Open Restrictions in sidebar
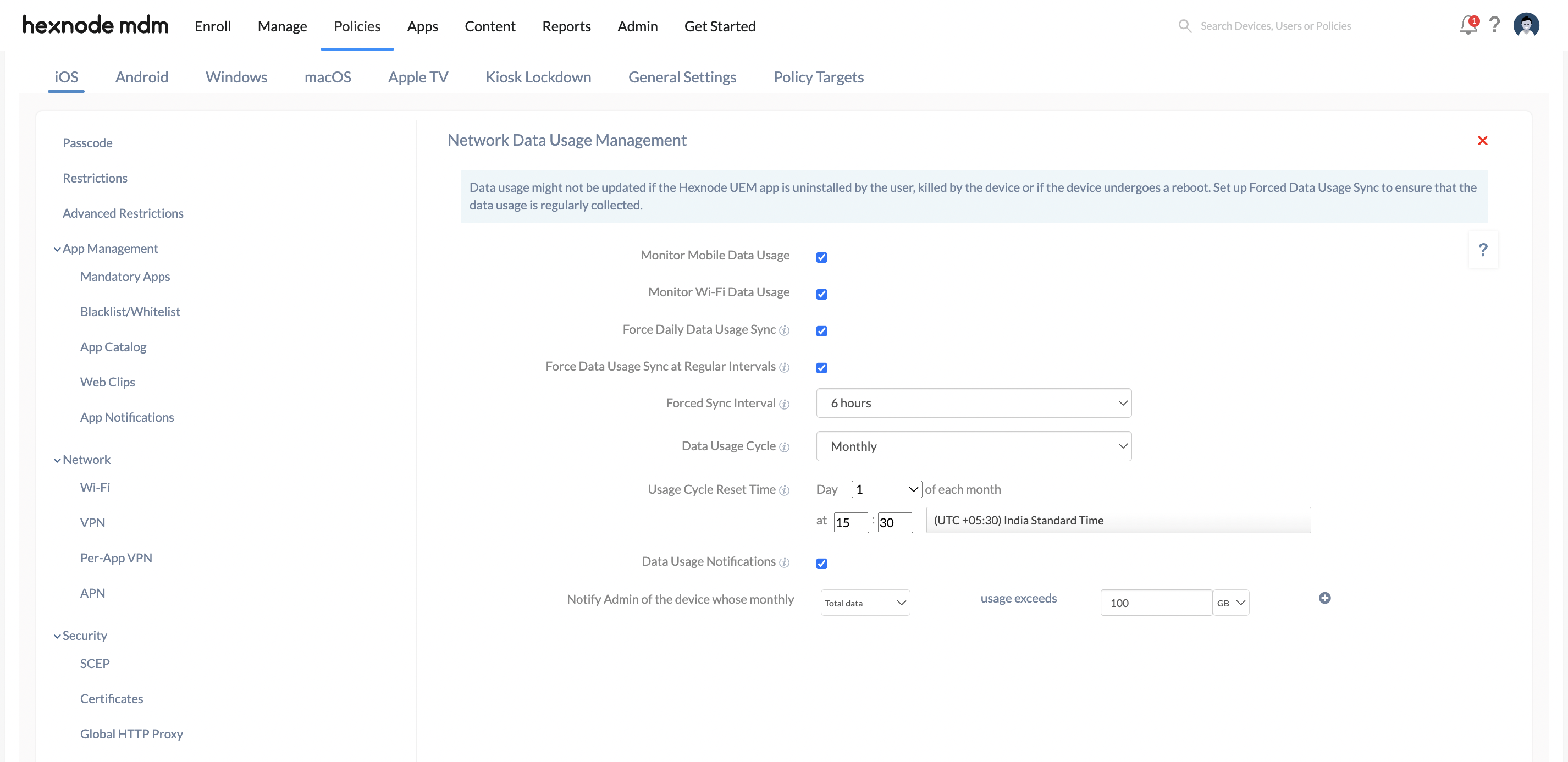Image resolution: width=1568 pixels, height=762 pixels. click(95, 178)
